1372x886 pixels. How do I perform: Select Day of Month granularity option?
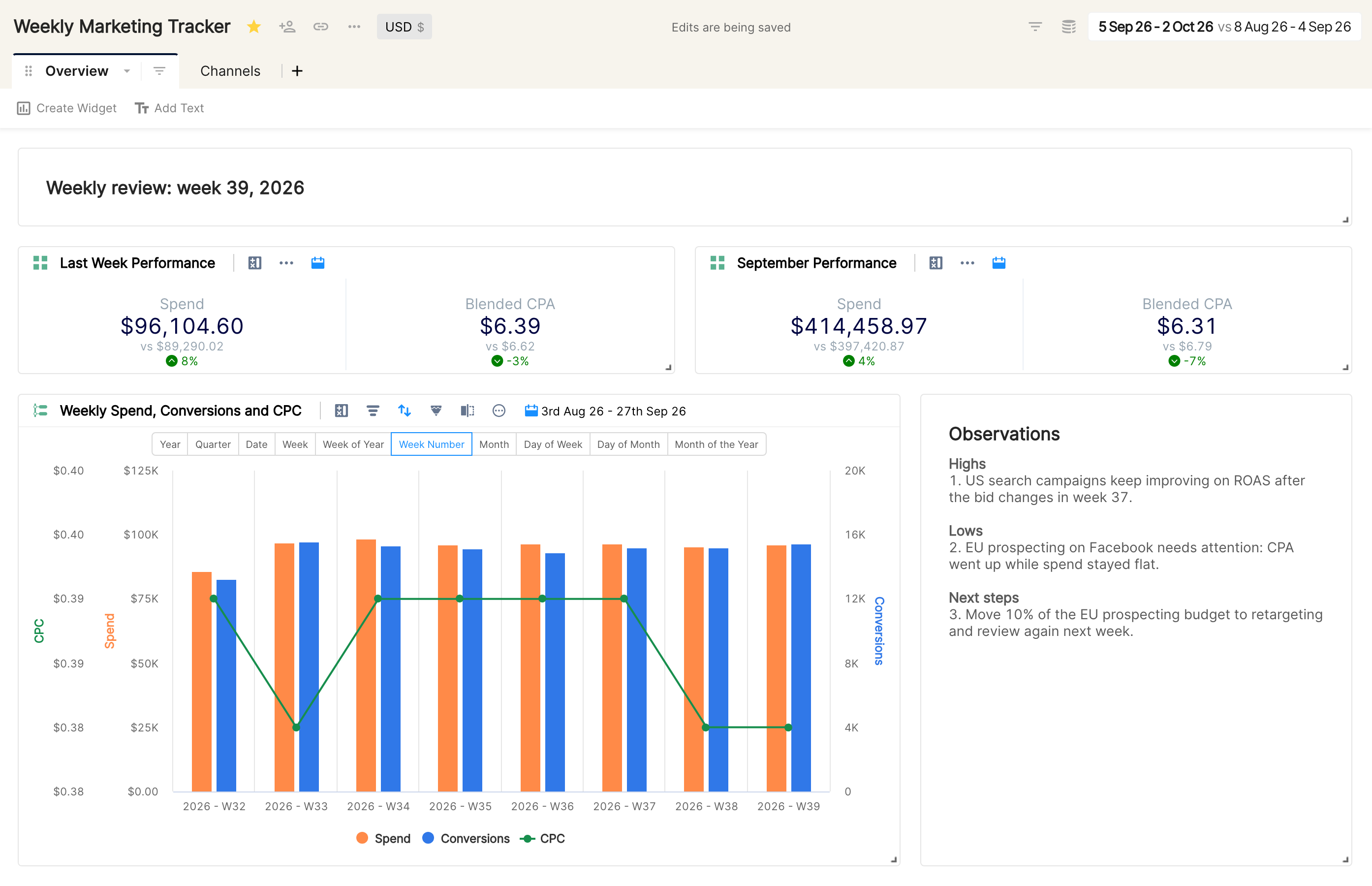[x=628, y=444]
